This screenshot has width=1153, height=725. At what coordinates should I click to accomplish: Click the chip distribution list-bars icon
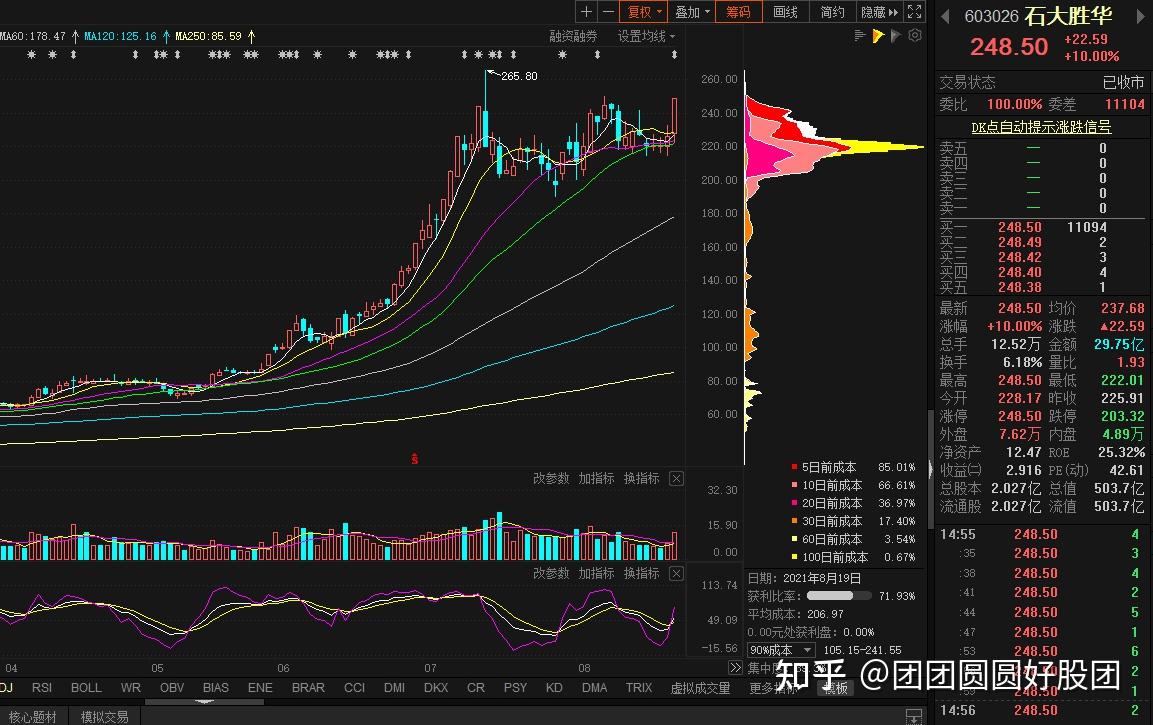(860, 35)
